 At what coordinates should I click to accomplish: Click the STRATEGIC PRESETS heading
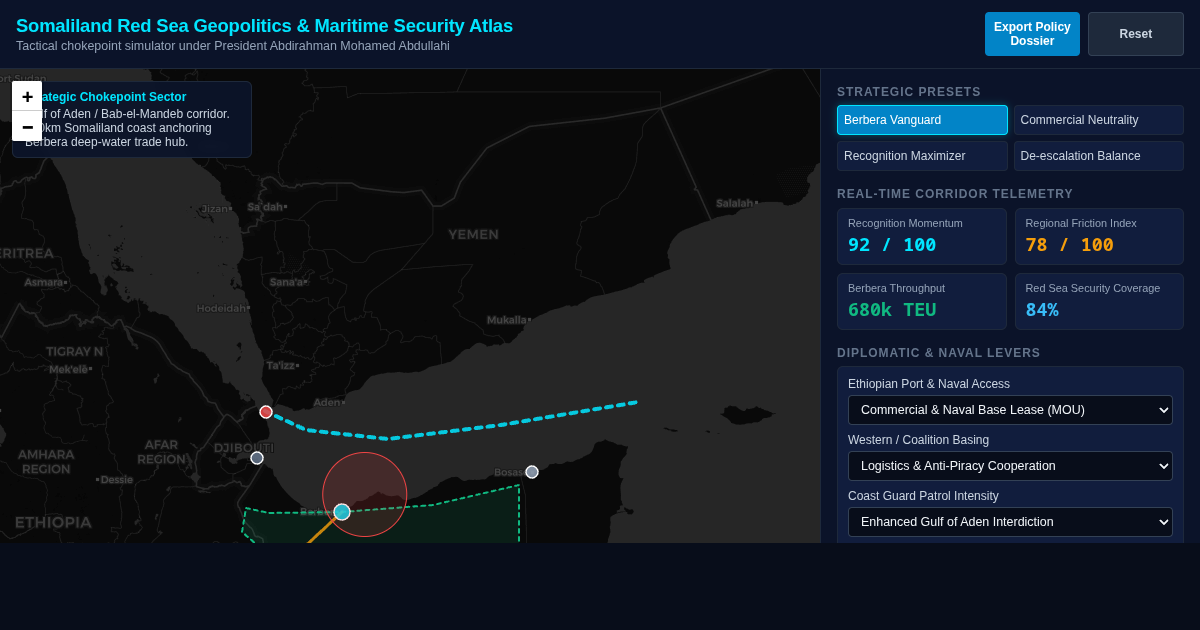(909, 92)
